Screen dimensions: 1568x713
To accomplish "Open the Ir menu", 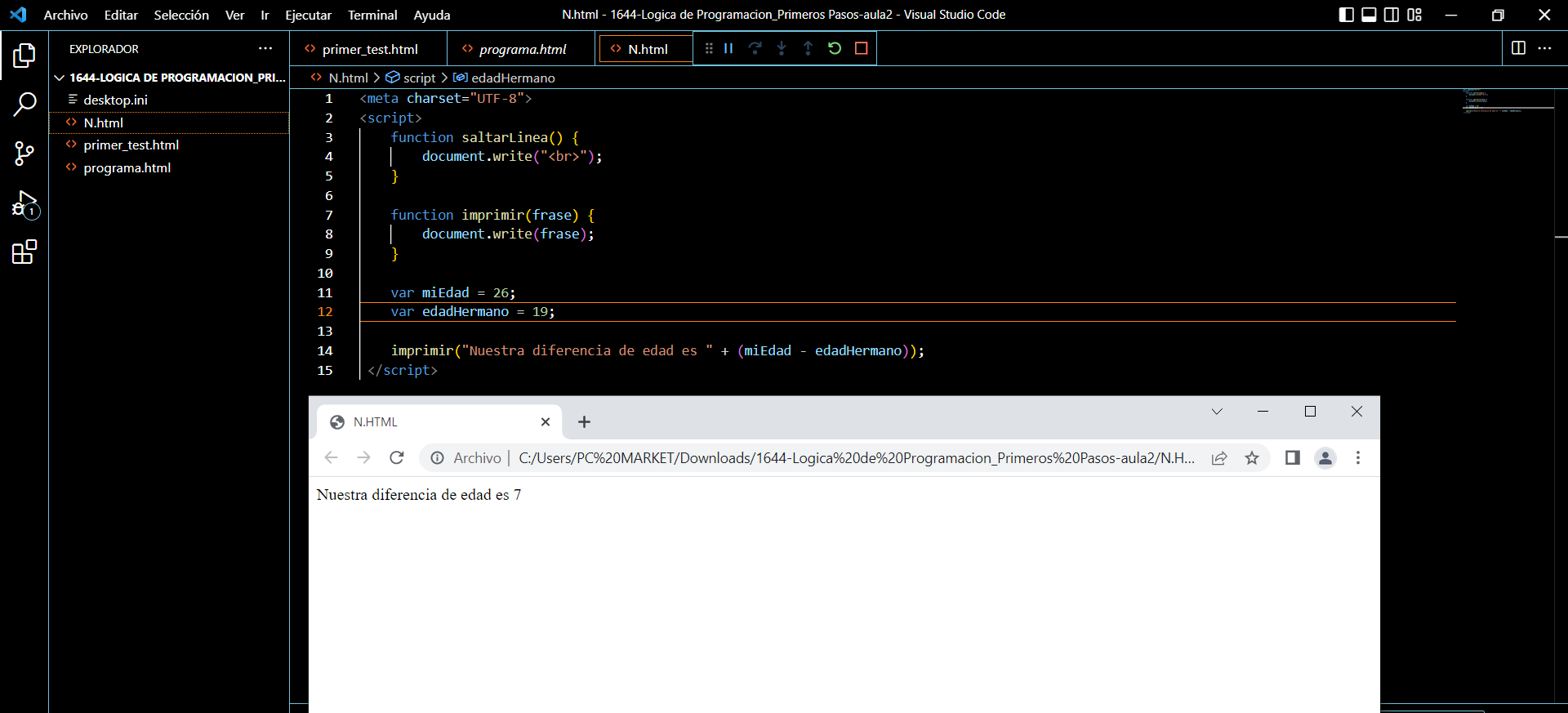I will [x=265, y=15].
